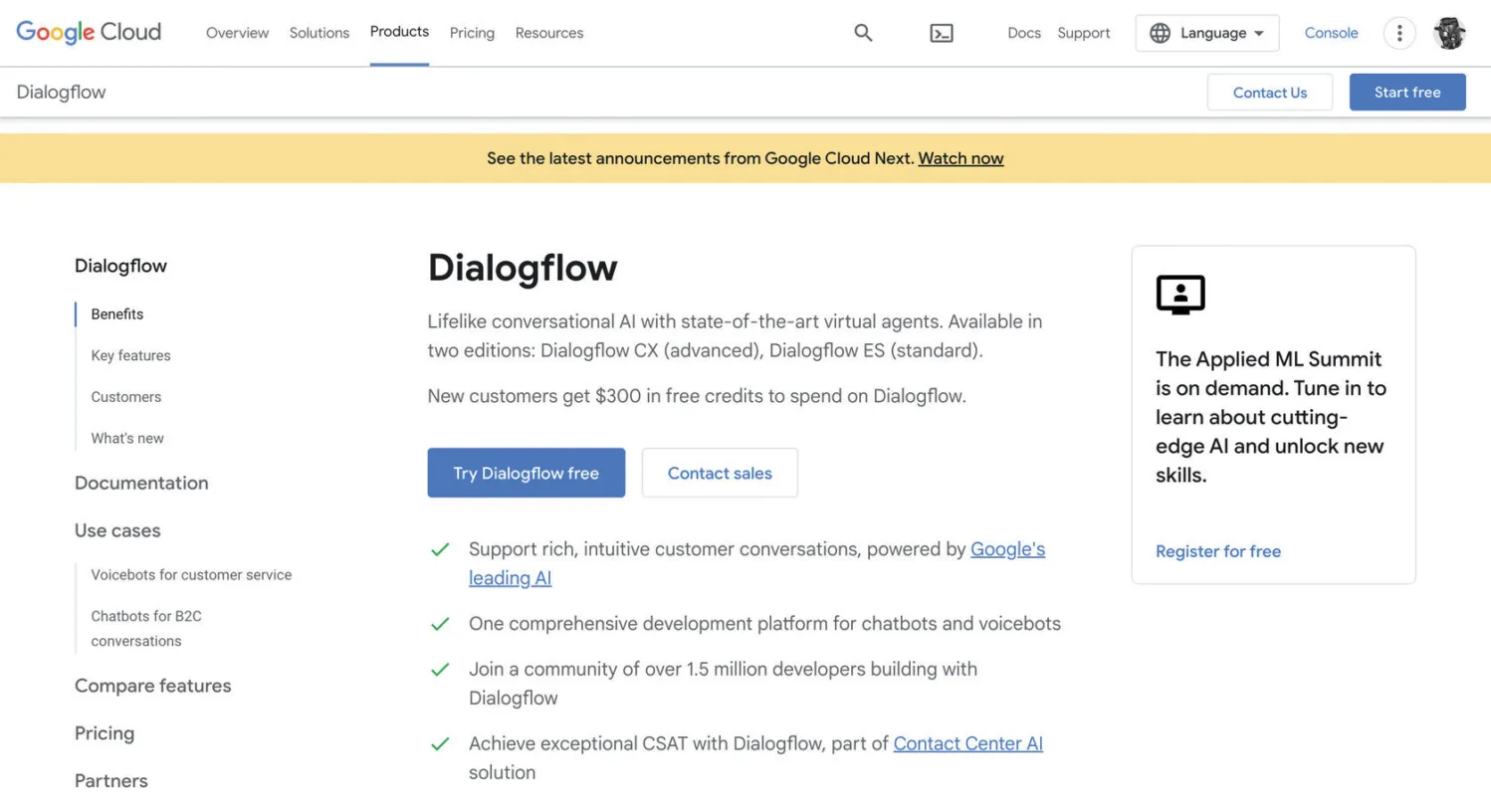Click the Start free button
Image resolution: width=1491 pixels, height=812 pixels.
pos(1406,92)
